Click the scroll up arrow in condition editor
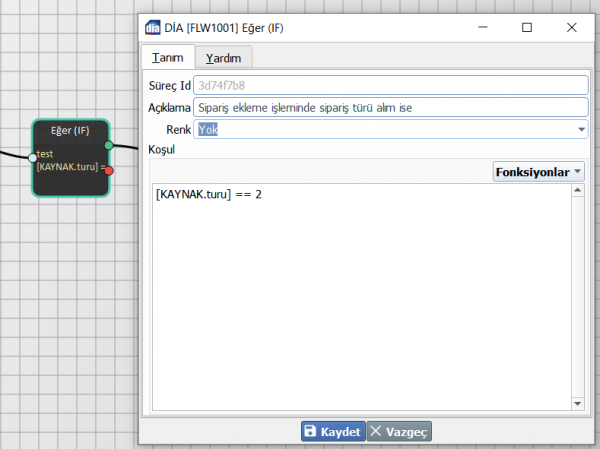 pyautogui.click(x=577, y=190)
